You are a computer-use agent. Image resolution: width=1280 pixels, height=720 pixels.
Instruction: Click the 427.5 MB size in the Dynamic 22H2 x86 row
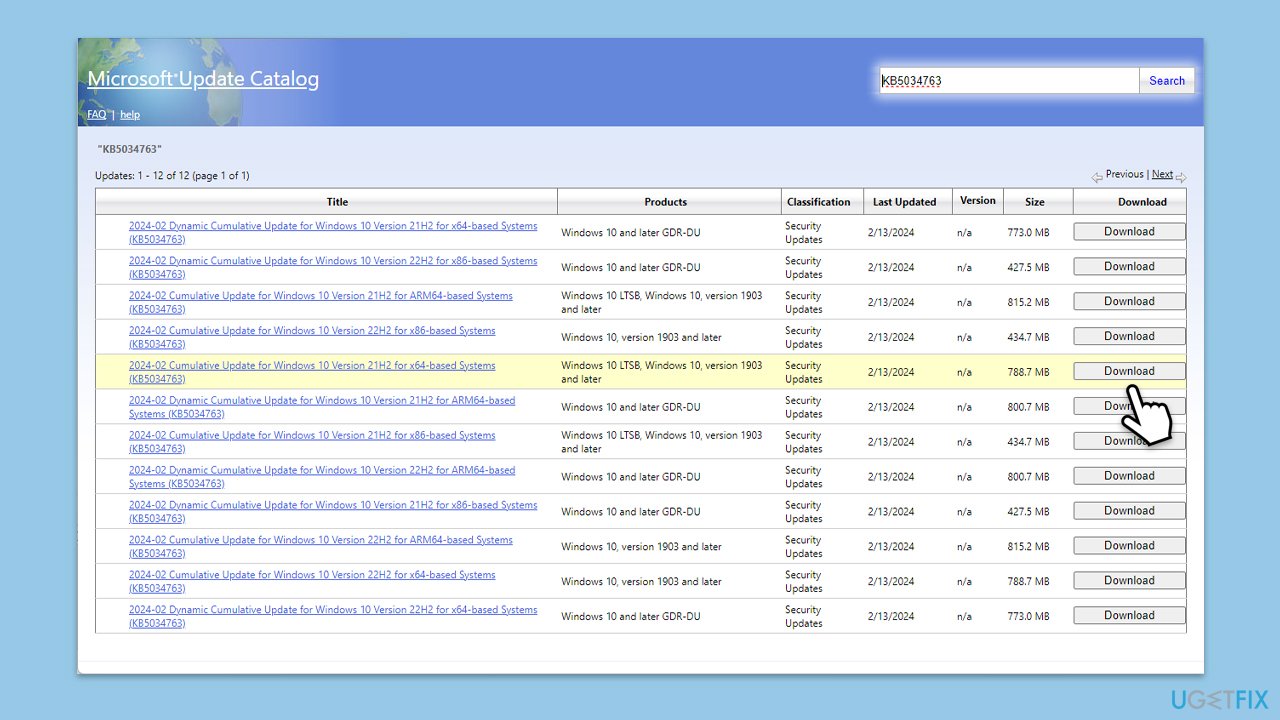click(x=1028, y=268)
